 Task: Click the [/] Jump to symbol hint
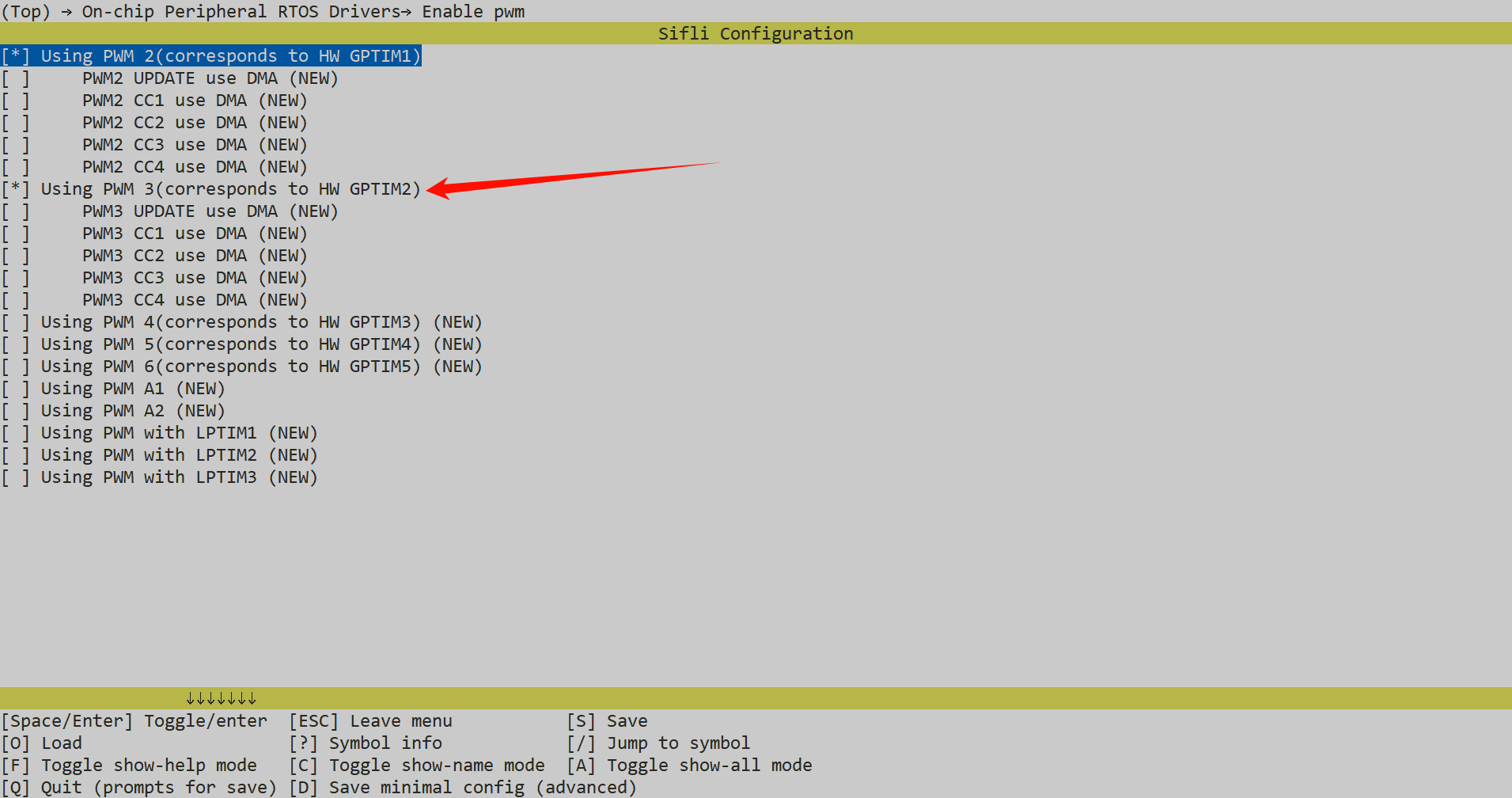[x=658, y=743]
